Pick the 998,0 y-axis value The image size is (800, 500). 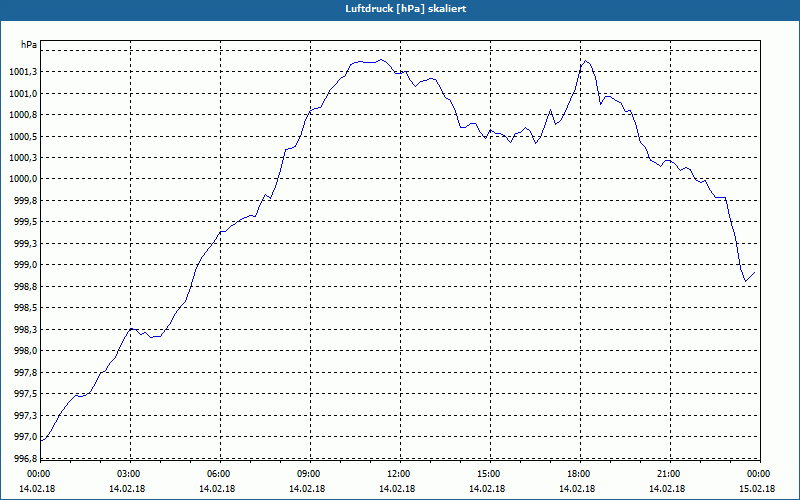(x=25, y=352)
